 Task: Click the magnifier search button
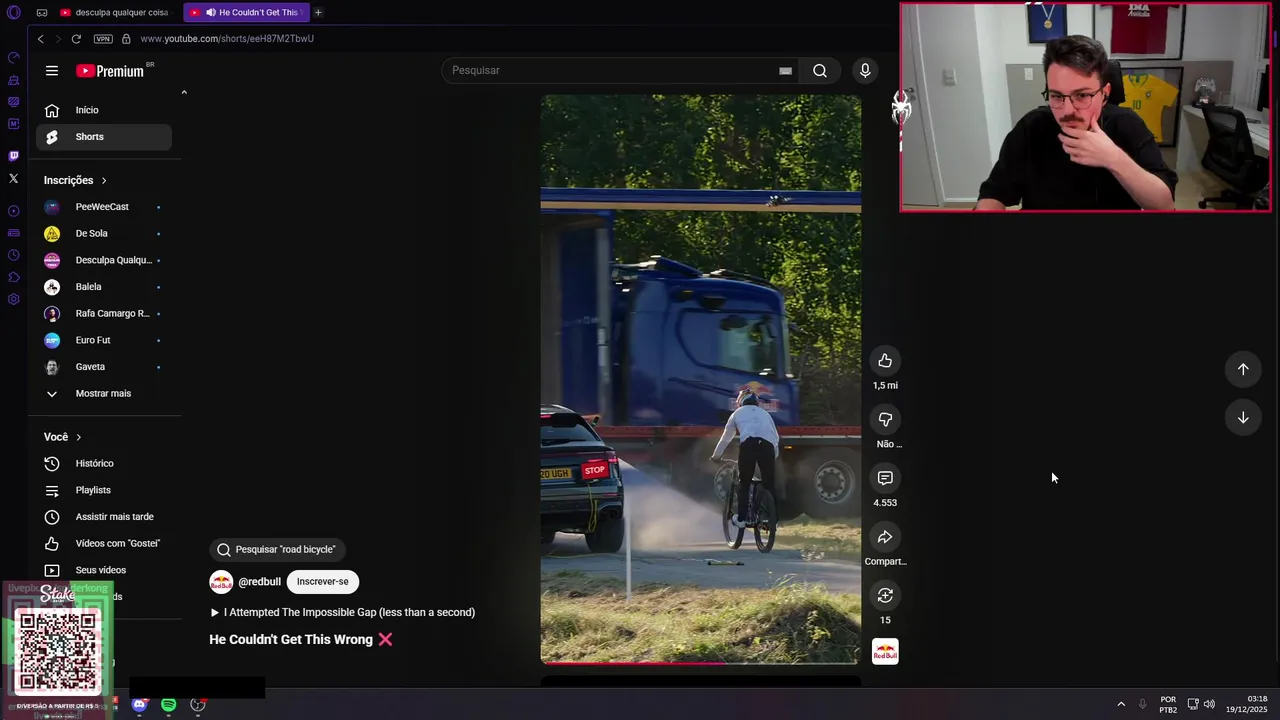pos(820,70)
